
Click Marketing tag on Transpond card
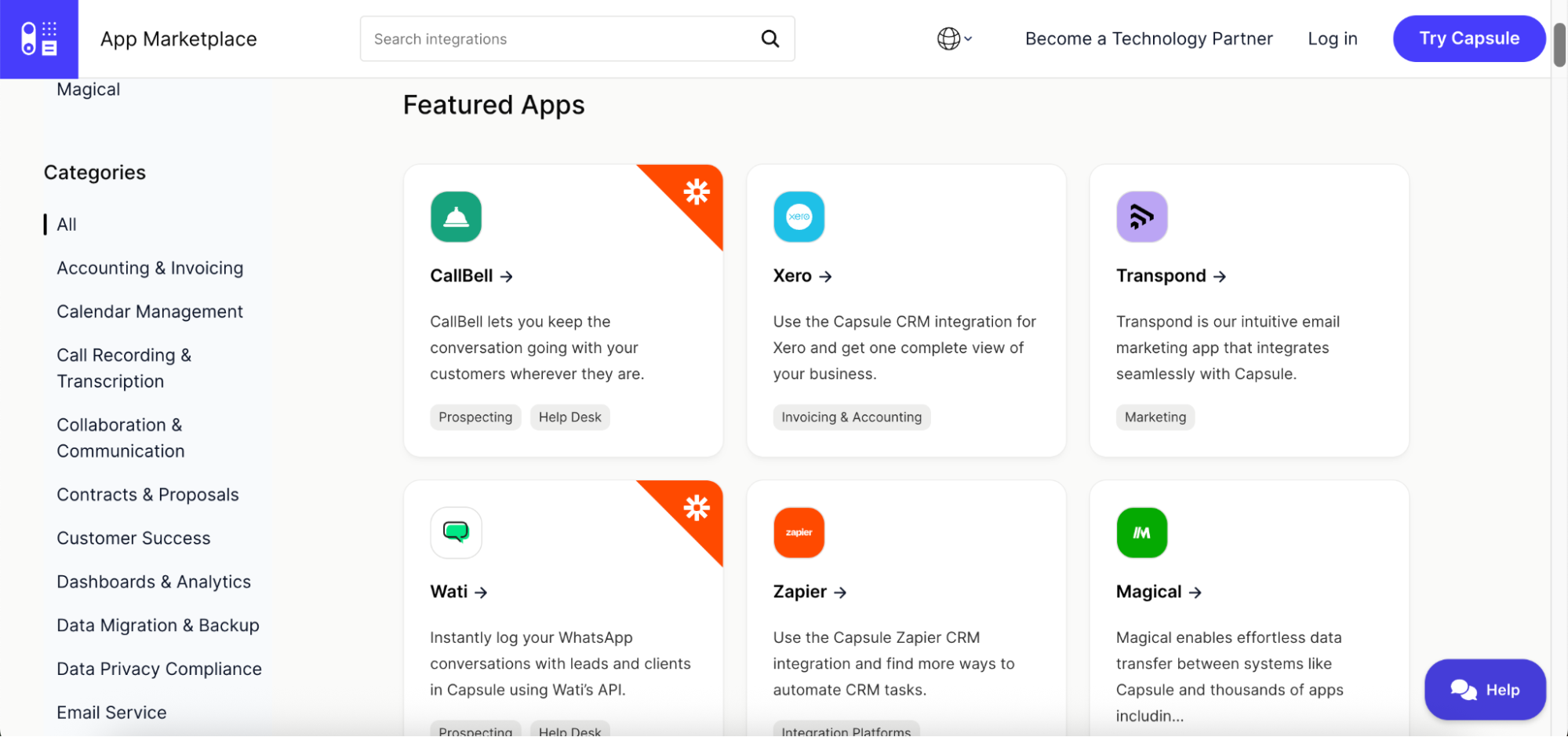pos(1155,418)
